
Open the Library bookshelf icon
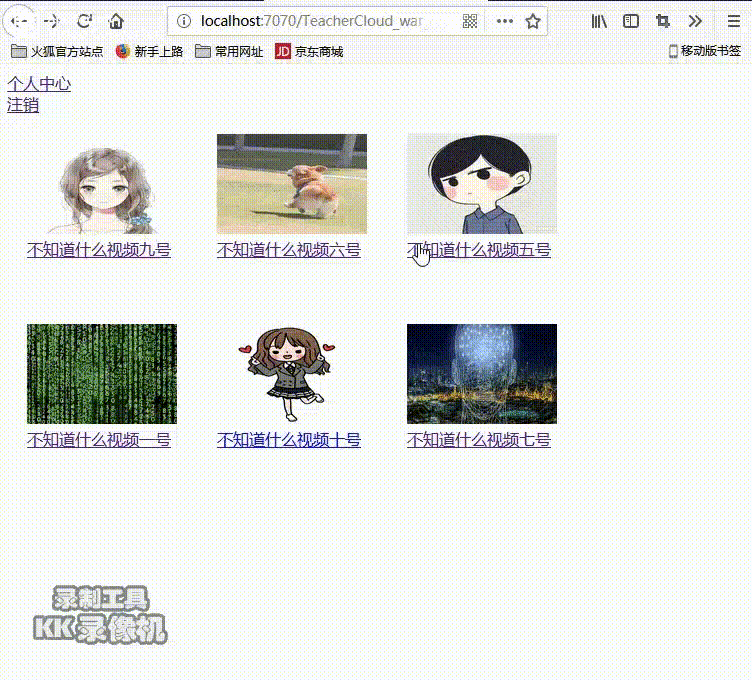point(599,21)
